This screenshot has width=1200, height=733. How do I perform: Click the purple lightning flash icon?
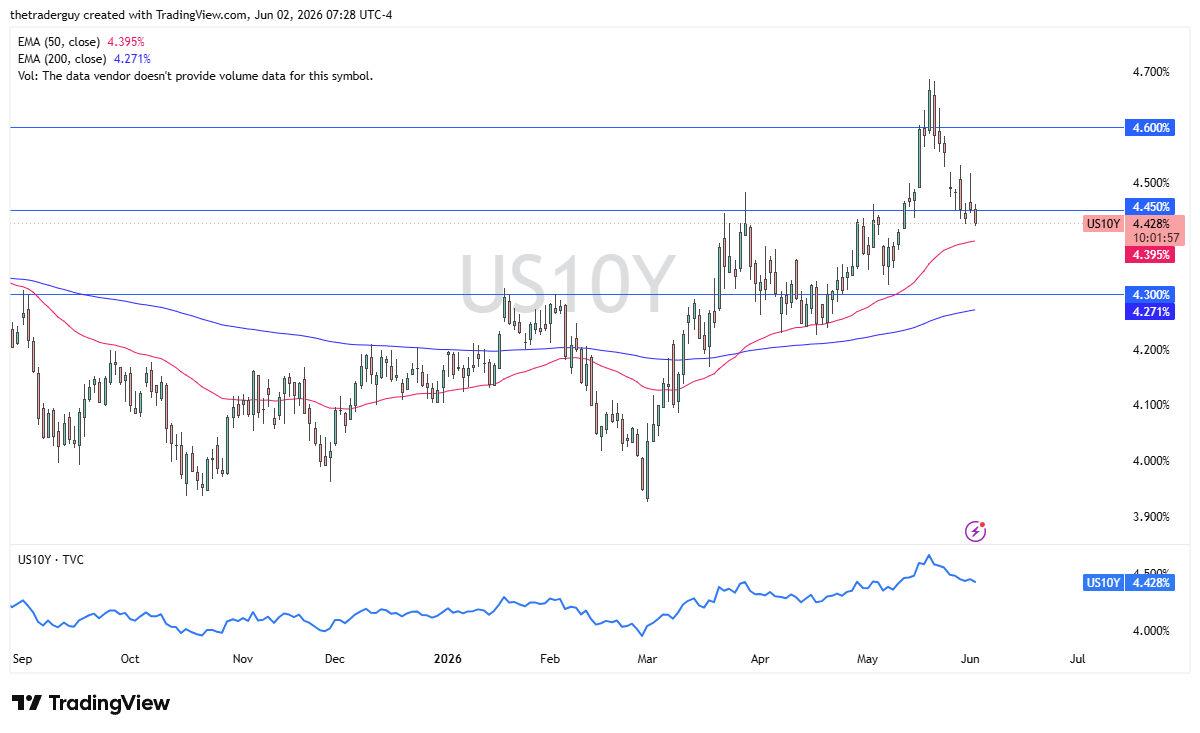976,531
